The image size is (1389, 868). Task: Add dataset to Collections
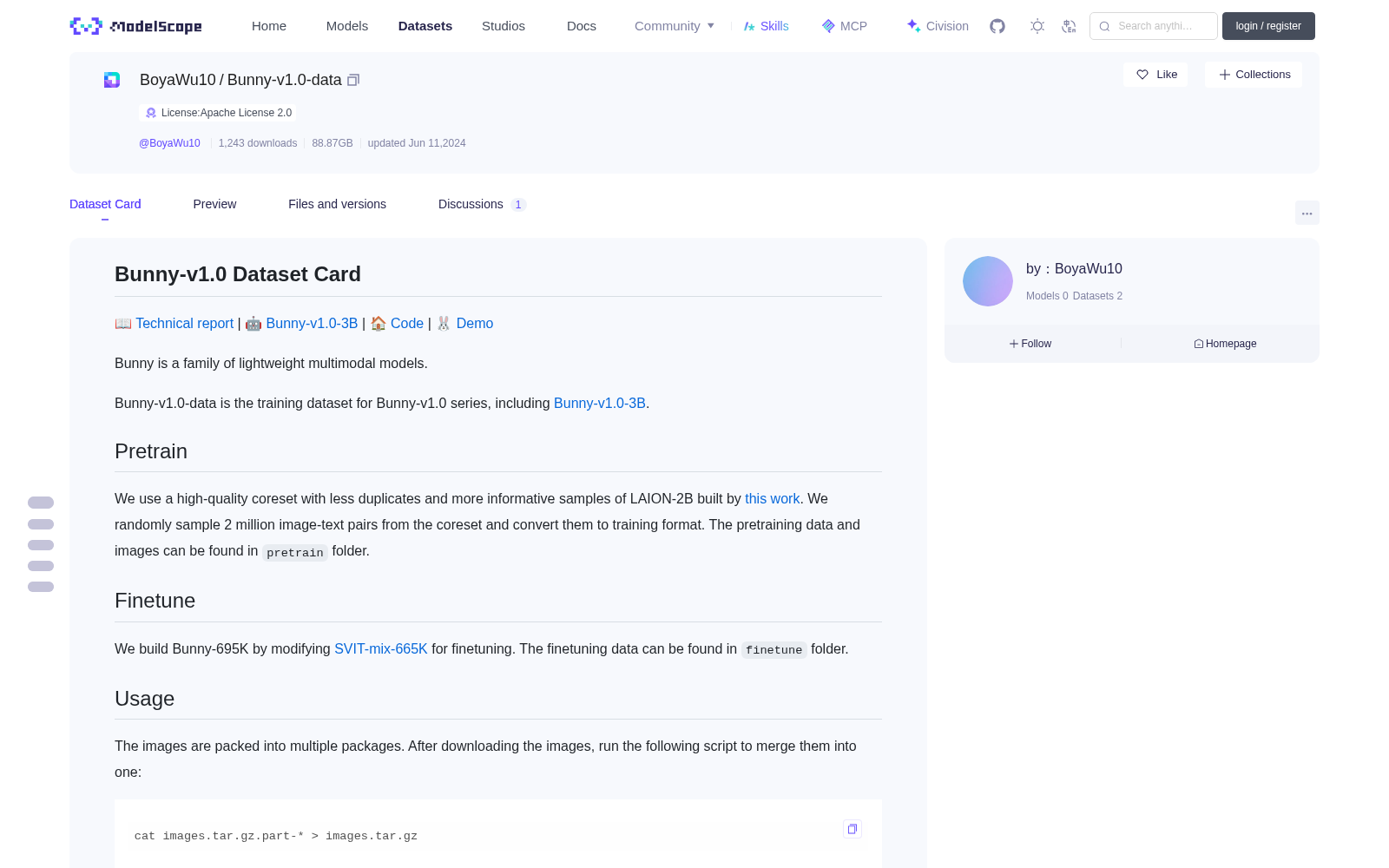1254,75
